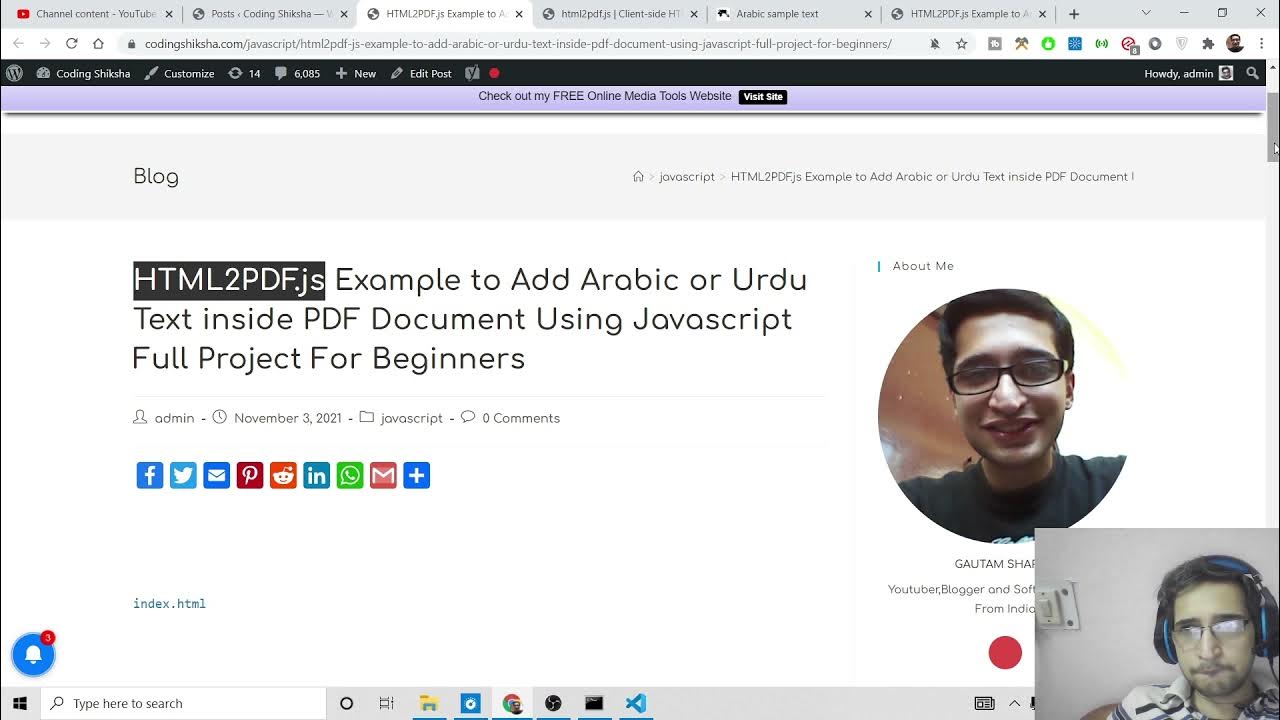The width and height of the screenshot is (1280, 720).
Task: Share post on Twitter icon
Action: click(183, 475)
